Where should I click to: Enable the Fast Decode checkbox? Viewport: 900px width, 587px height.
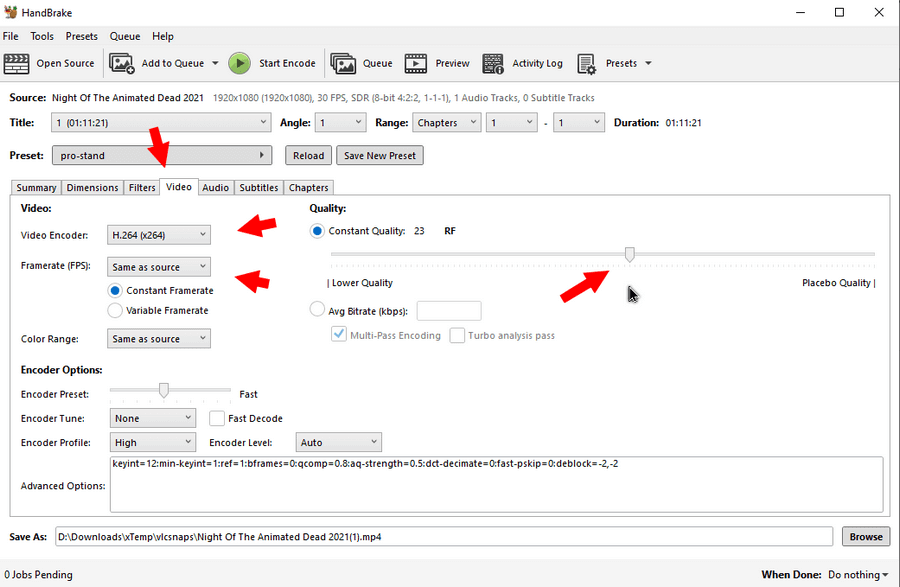coord(217,418)
